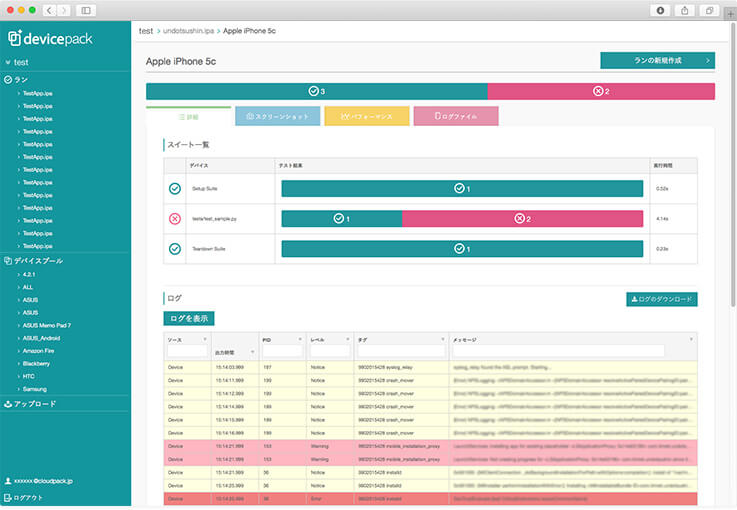Open the 出力時間 column sort dropdown
Image resolution: width=737 pixels, height=510 pixels.
252,352
